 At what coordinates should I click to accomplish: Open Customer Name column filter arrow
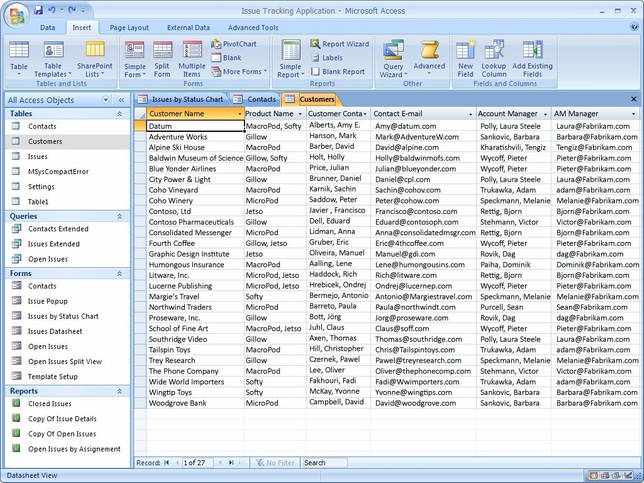[240, 114]
